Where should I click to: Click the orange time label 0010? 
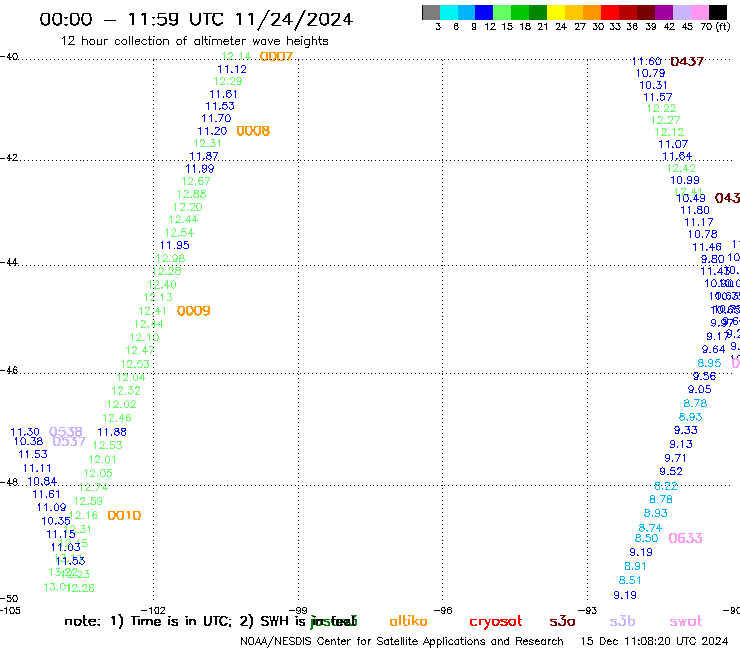(124, 515)
